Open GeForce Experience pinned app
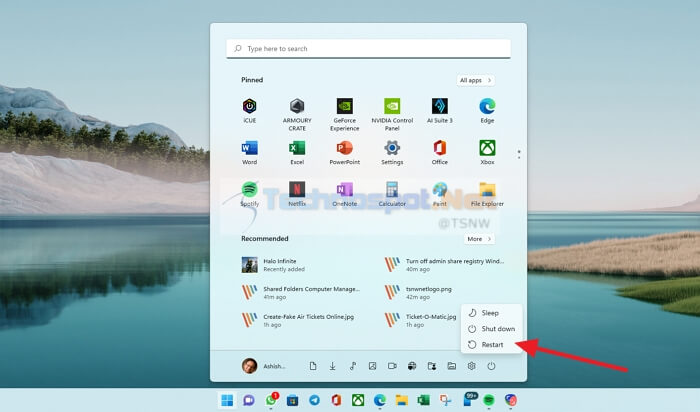The height and width of the screenshot is (412, 700). pyautogui.click(x=345, y=115)
